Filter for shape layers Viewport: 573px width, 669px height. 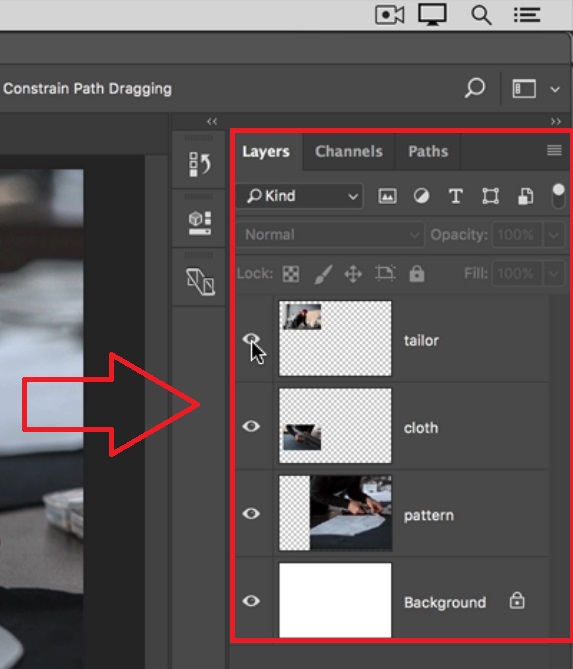tap(490, 196)
